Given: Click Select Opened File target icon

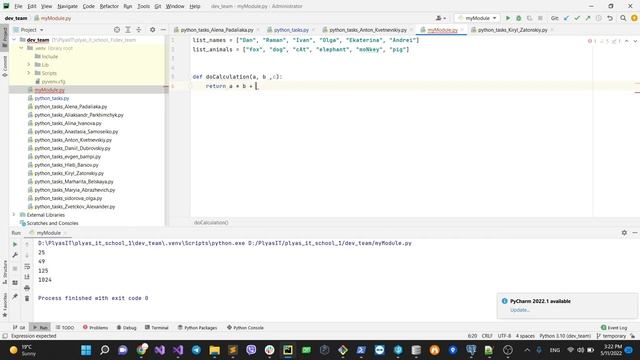Looking at the screenshot, I should (x=117, y=30).
